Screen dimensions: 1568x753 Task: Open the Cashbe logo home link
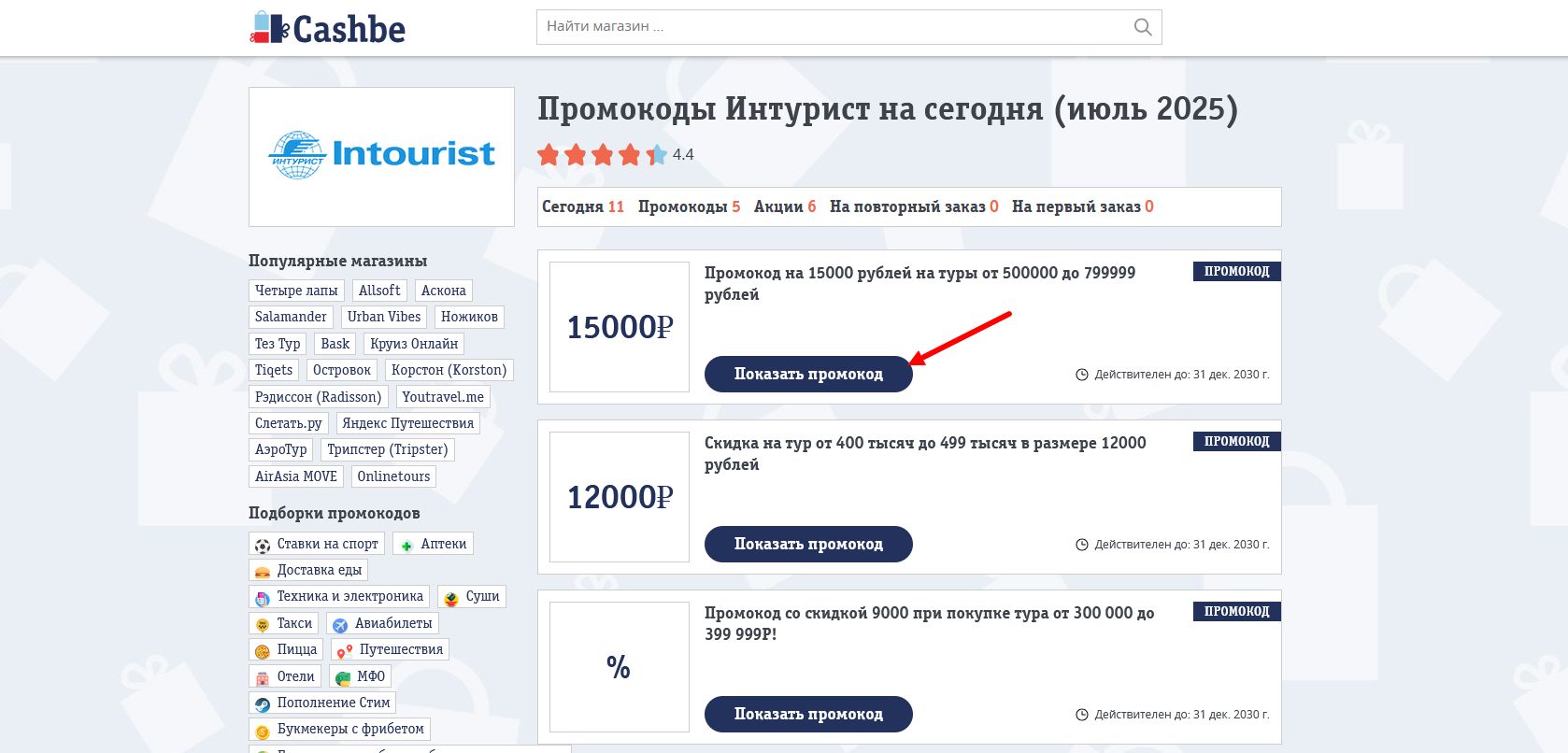pos(327,28)
